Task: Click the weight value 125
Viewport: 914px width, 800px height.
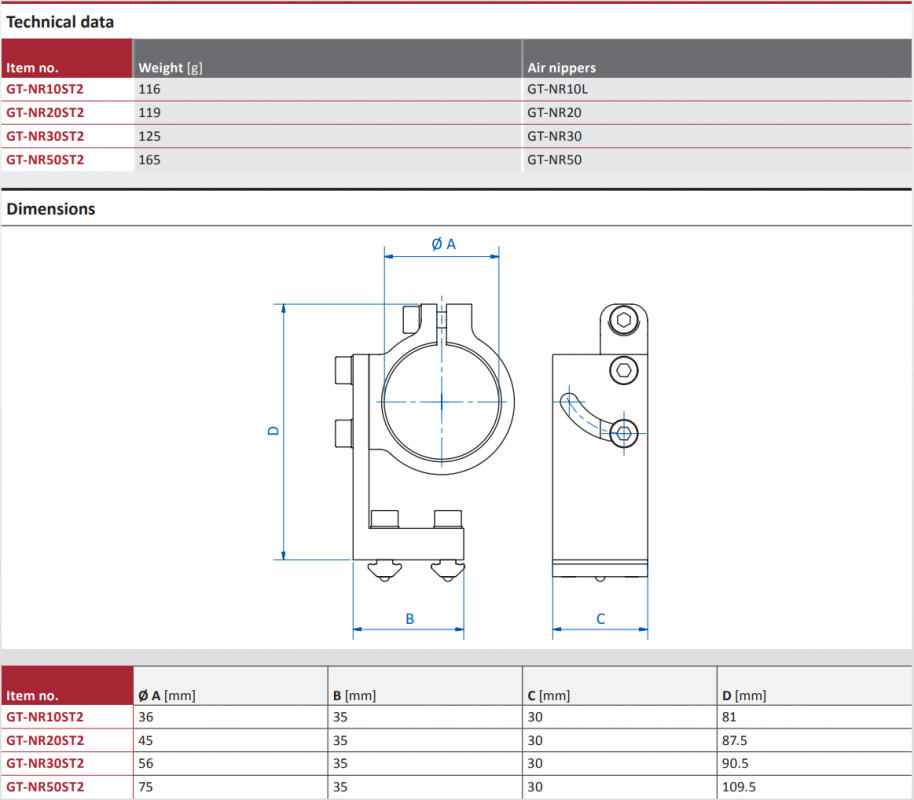Action: click(149, 136)
